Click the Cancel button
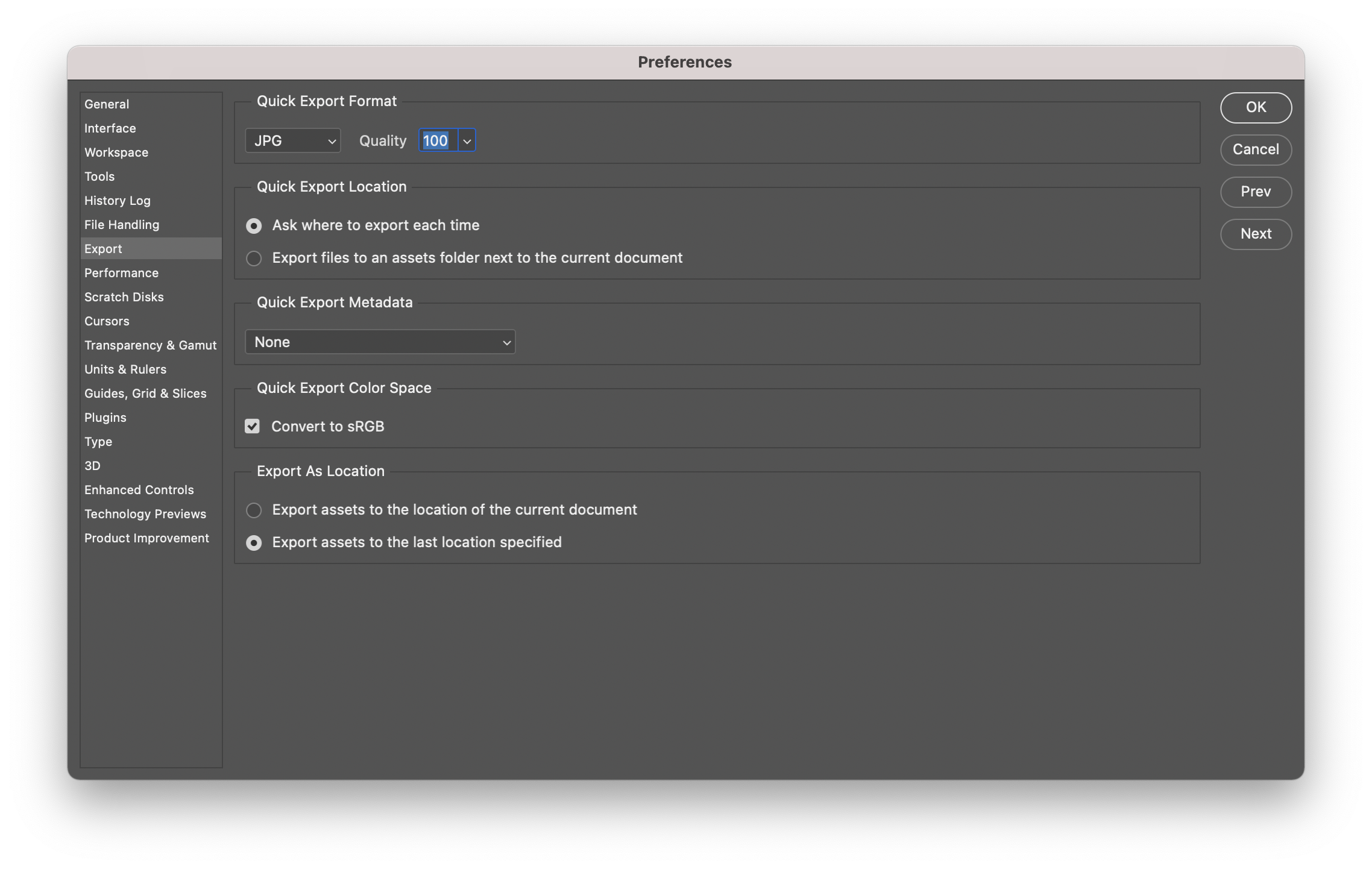This screenshot has height=869, width=1372. tap(1256, 149)
